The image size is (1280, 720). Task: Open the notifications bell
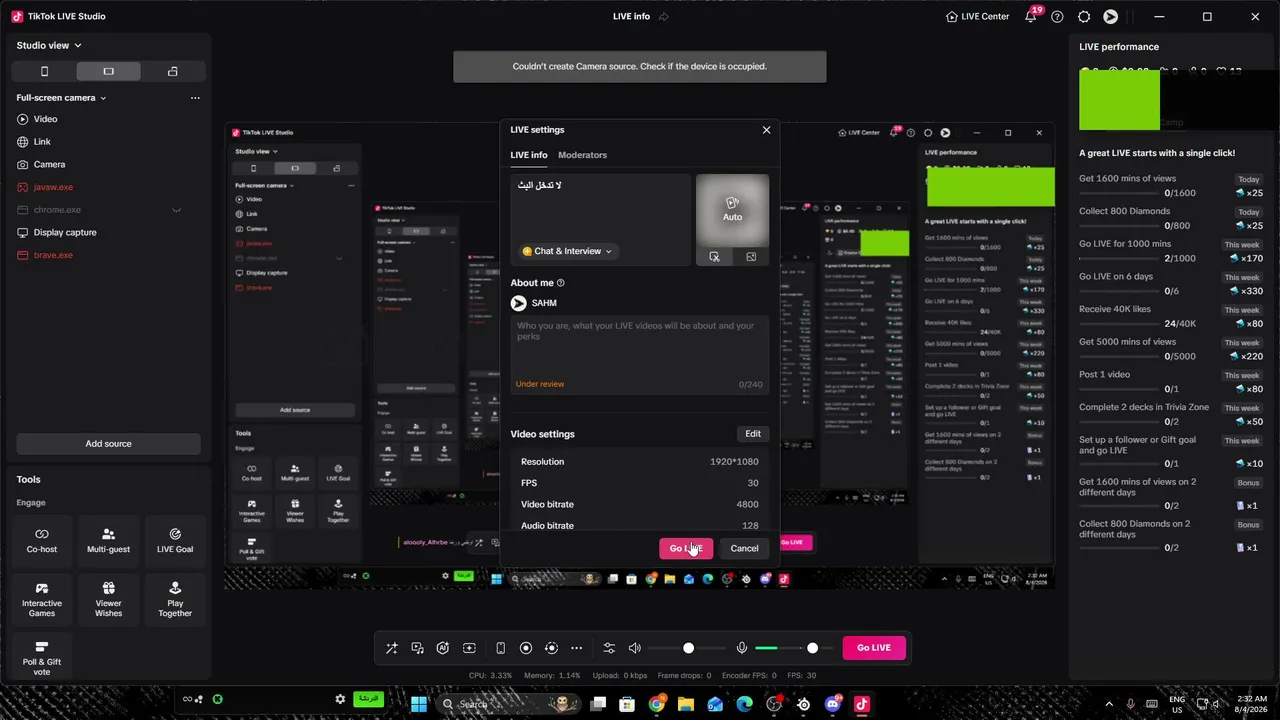(x=1031, y=17)
